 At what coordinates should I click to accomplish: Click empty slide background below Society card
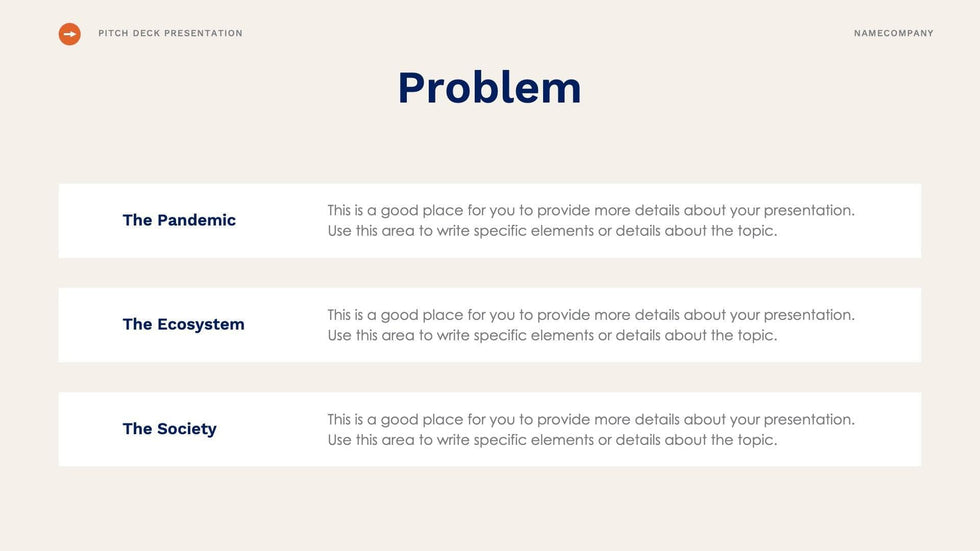[x=489, y=508]
